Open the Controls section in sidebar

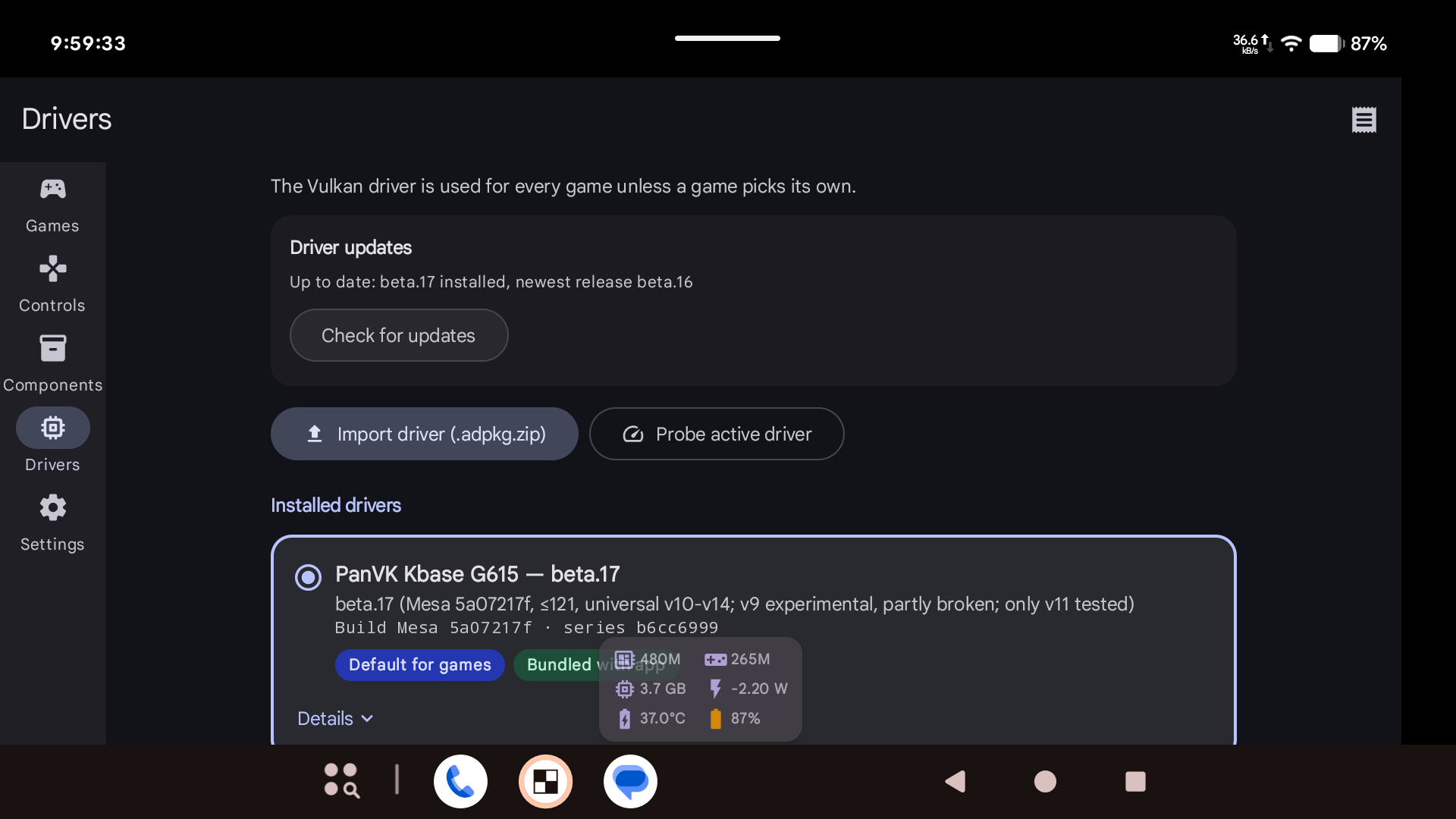tap(52, 284)
